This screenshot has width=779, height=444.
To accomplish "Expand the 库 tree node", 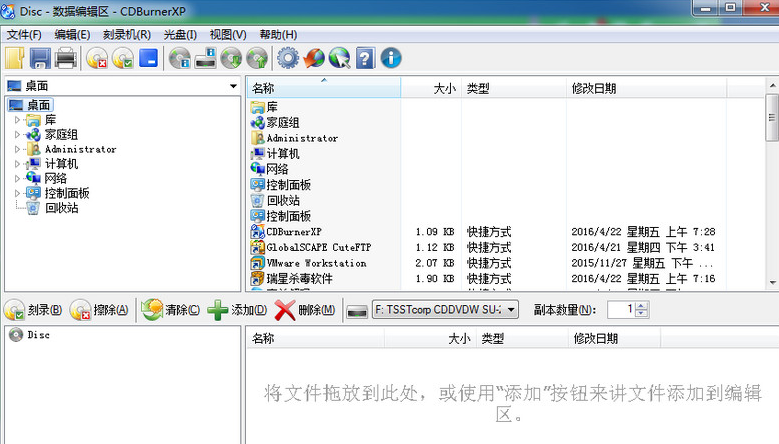I will pos(17,120).
